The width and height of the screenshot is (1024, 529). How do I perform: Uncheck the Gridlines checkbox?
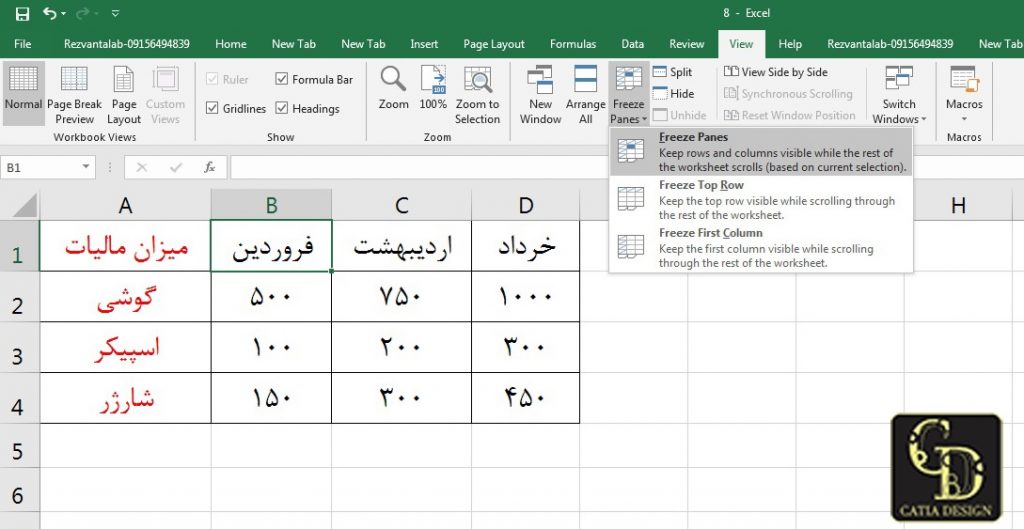tap(212, 108)
